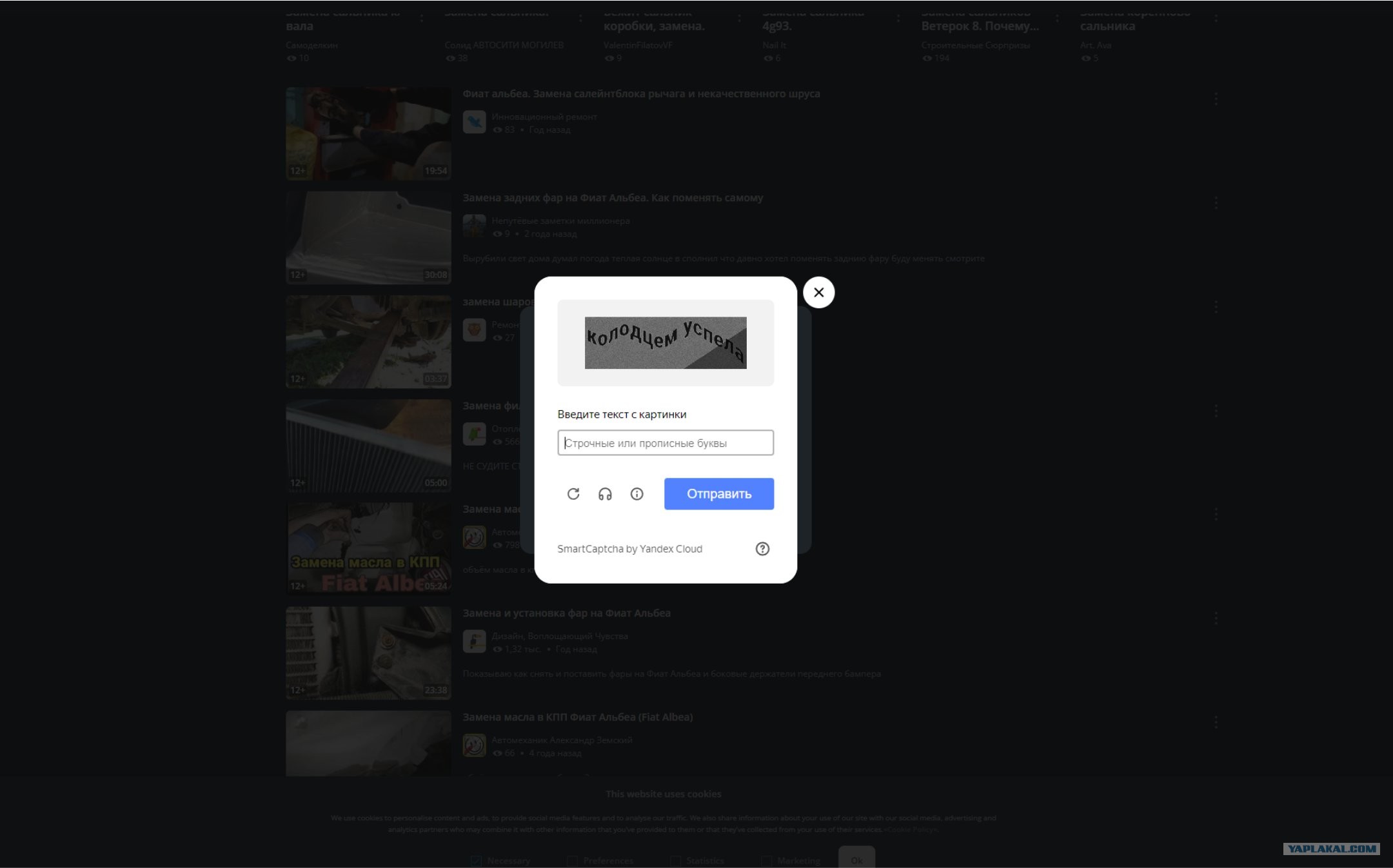Viewport: 1393px width, 868px height.
Task: Open the options menu on the Nail It card
Action: (x=898, y=18)
